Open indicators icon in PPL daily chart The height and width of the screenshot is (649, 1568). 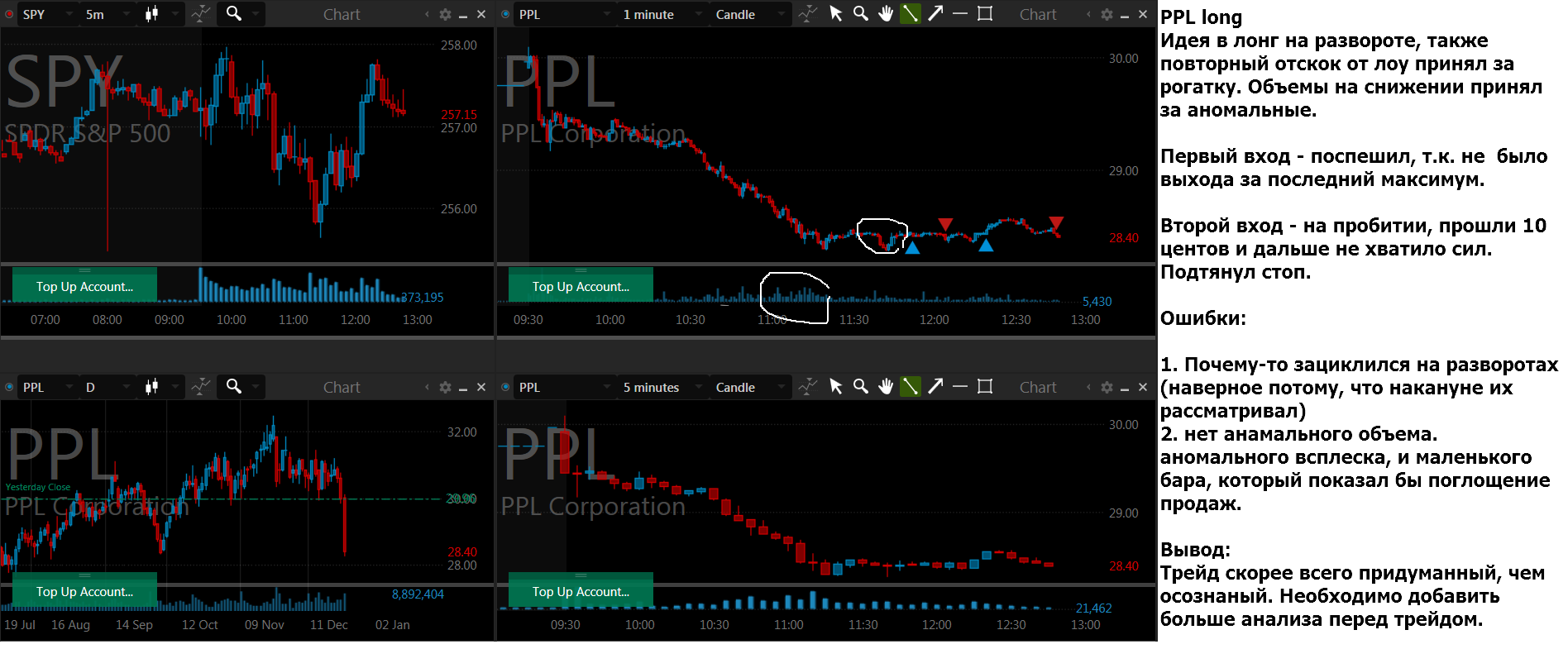pyautogui.click(x=201, y=386)
